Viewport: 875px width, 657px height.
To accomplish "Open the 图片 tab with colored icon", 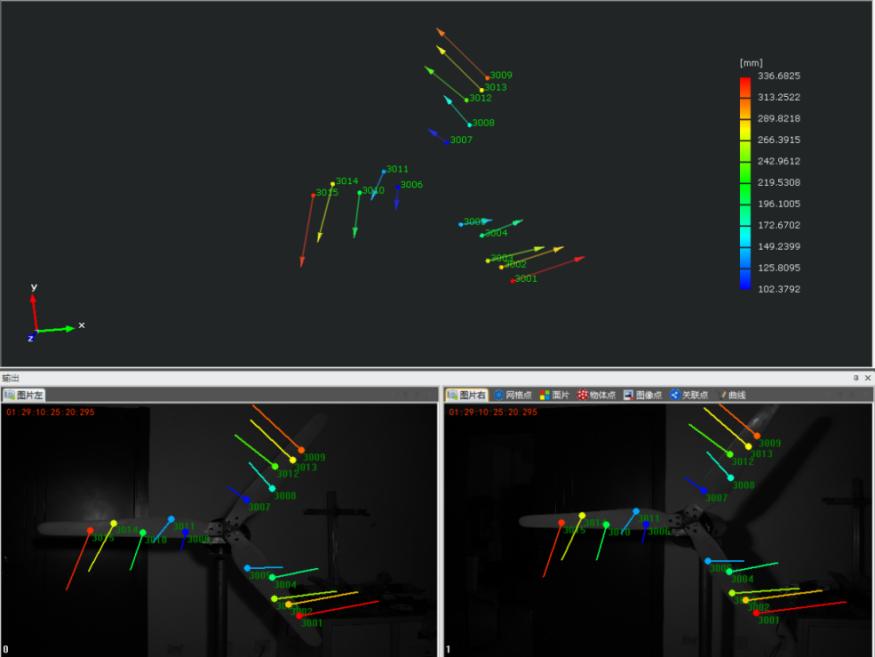I will [553, 395].
